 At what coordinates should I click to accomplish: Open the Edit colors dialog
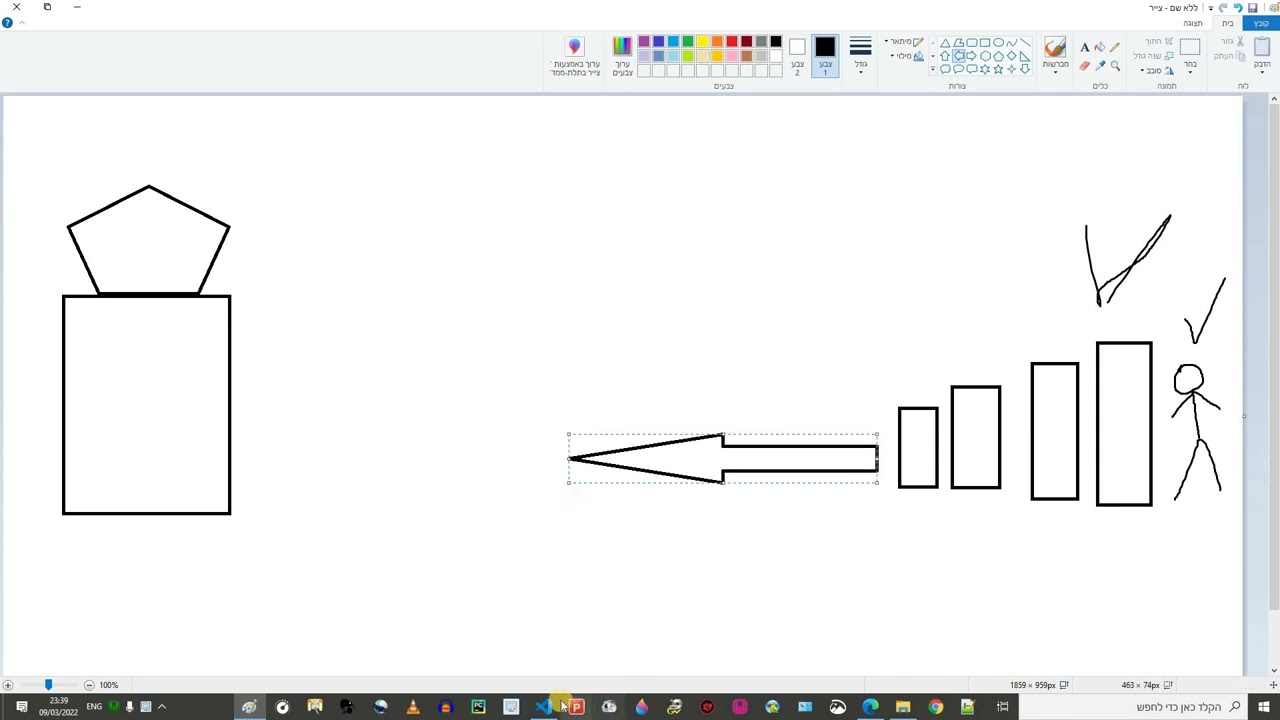coord(622,57)
